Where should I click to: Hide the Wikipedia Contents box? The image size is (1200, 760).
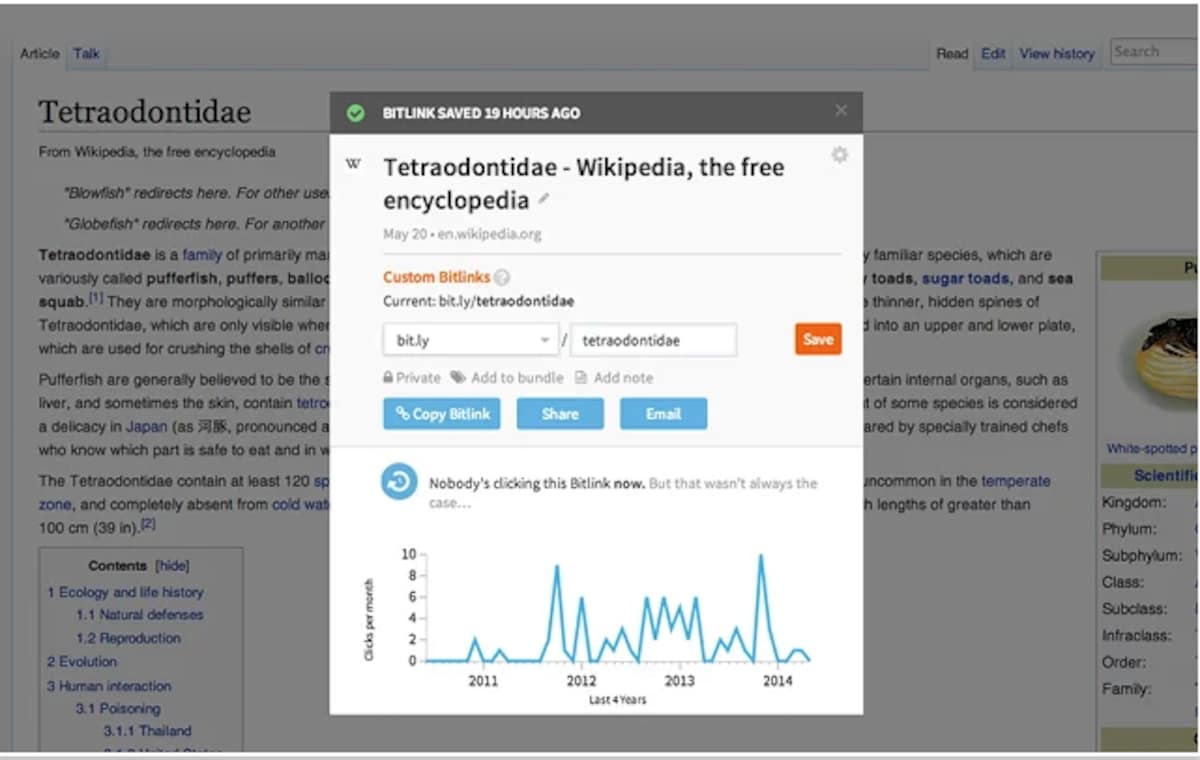[173, 566]
